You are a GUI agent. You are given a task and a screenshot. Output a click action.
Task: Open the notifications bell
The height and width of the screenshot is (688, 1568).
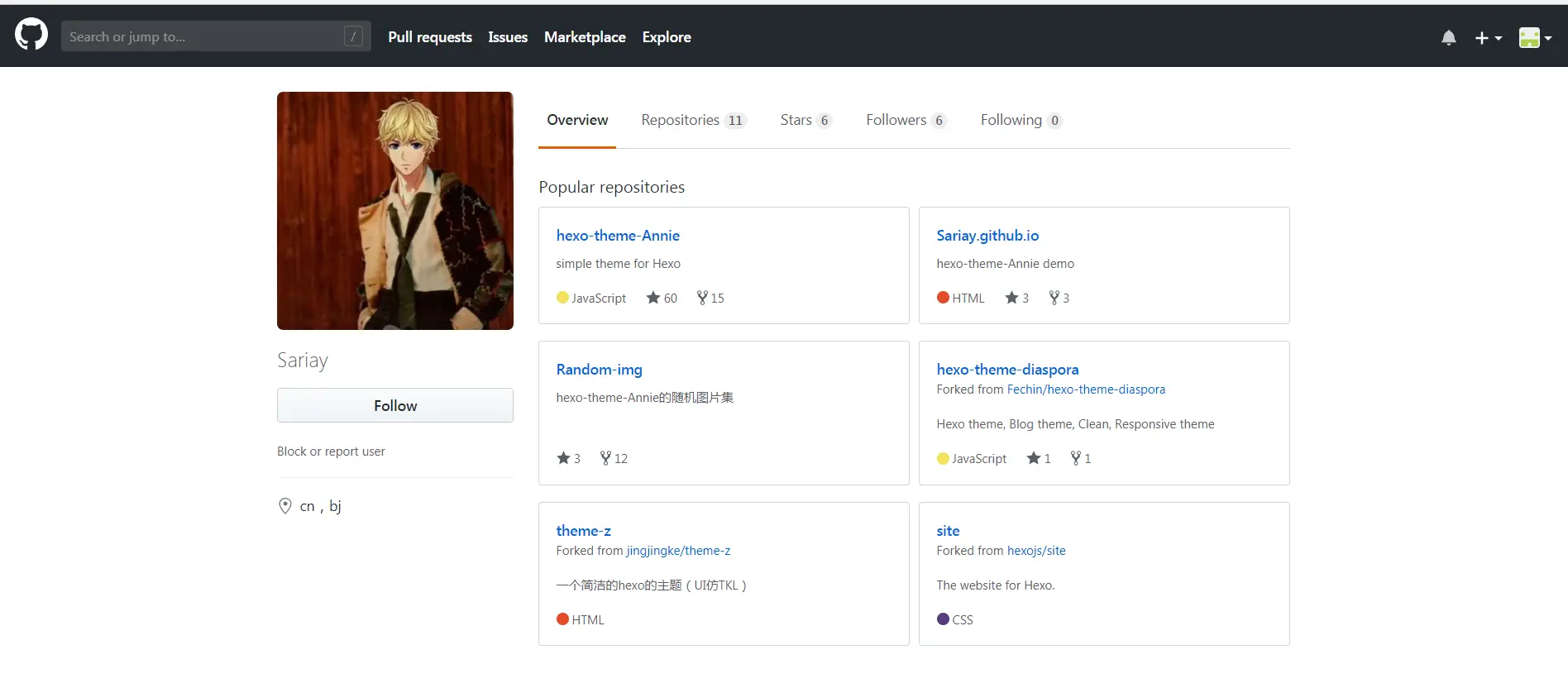pyautogui.click(x=1448, y=38)
